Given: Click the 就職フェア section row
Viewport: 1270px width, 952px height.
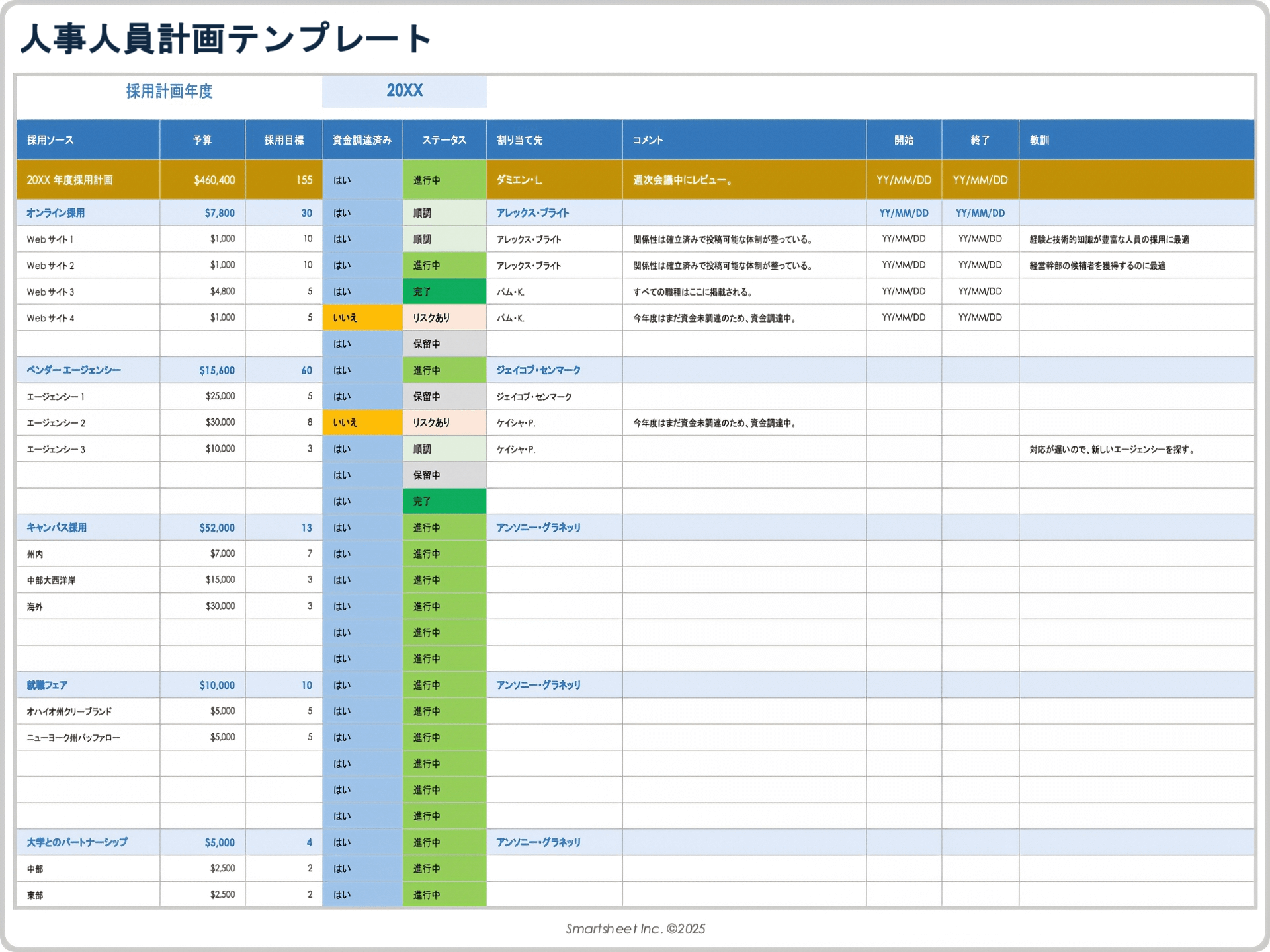Looking at the screenshot, I should [635, 685].
